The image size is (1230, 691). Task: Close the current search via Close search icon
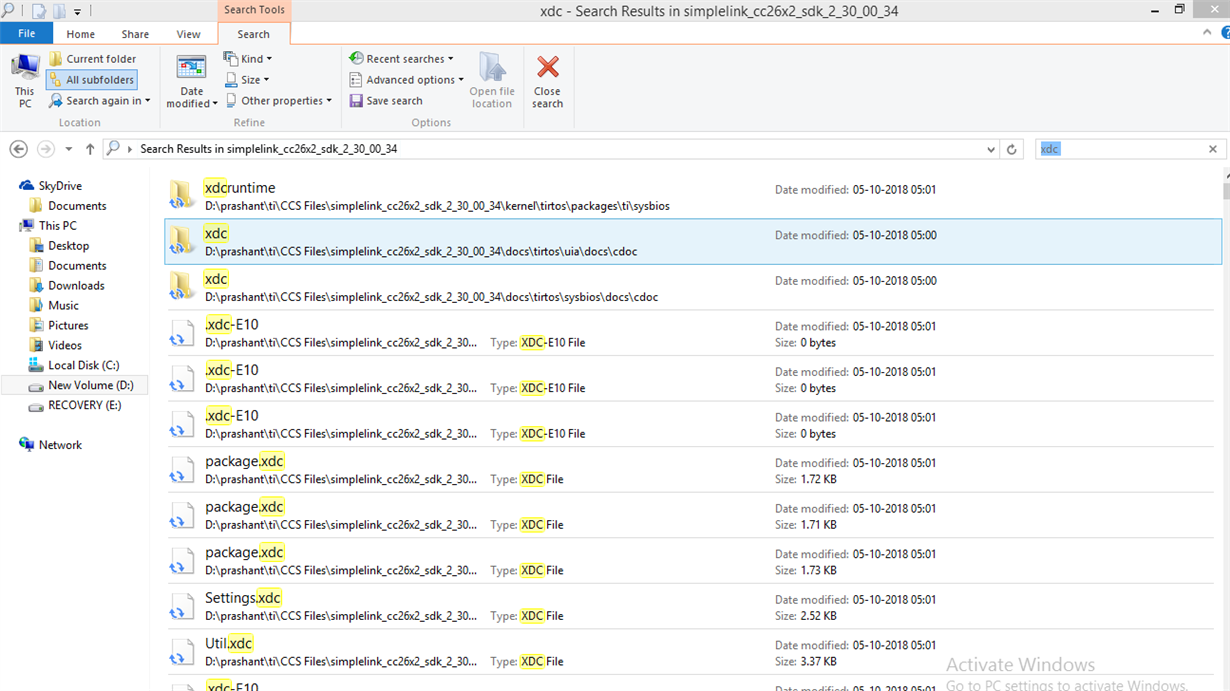(547, 80)
